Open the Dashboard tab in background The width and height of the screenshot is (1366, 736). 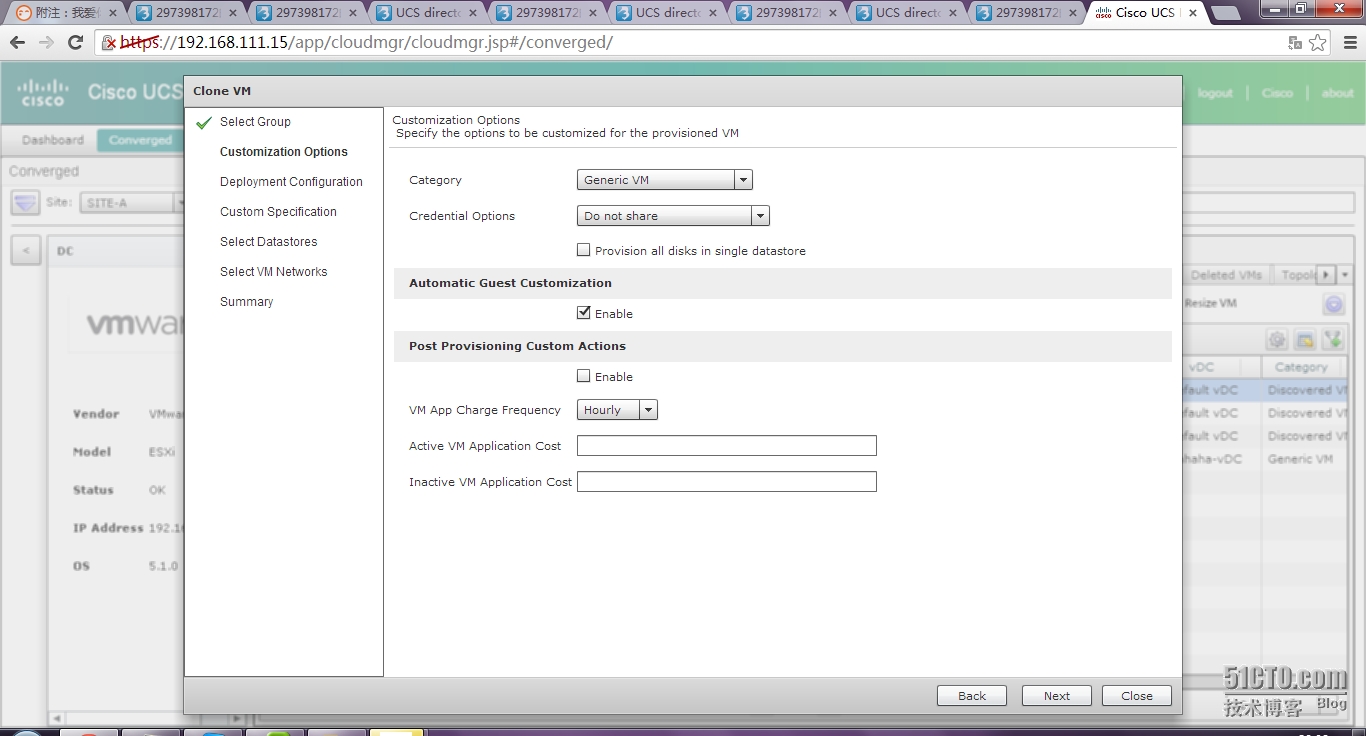point(53,140)
